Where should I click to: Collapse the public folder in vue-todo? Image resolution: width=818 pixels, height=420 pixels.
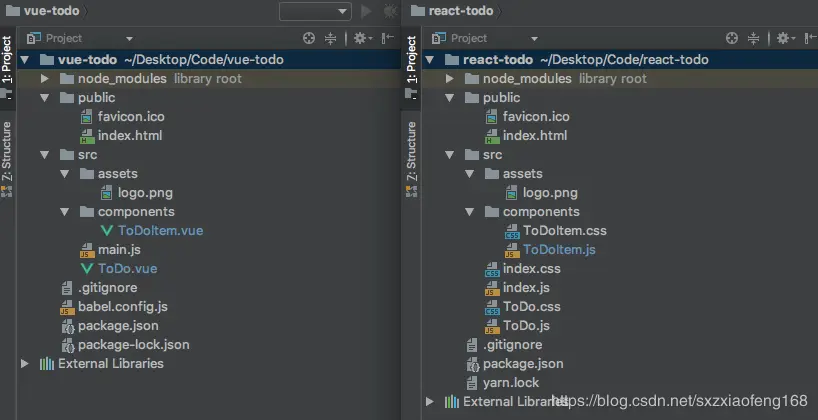pos(44,98)
